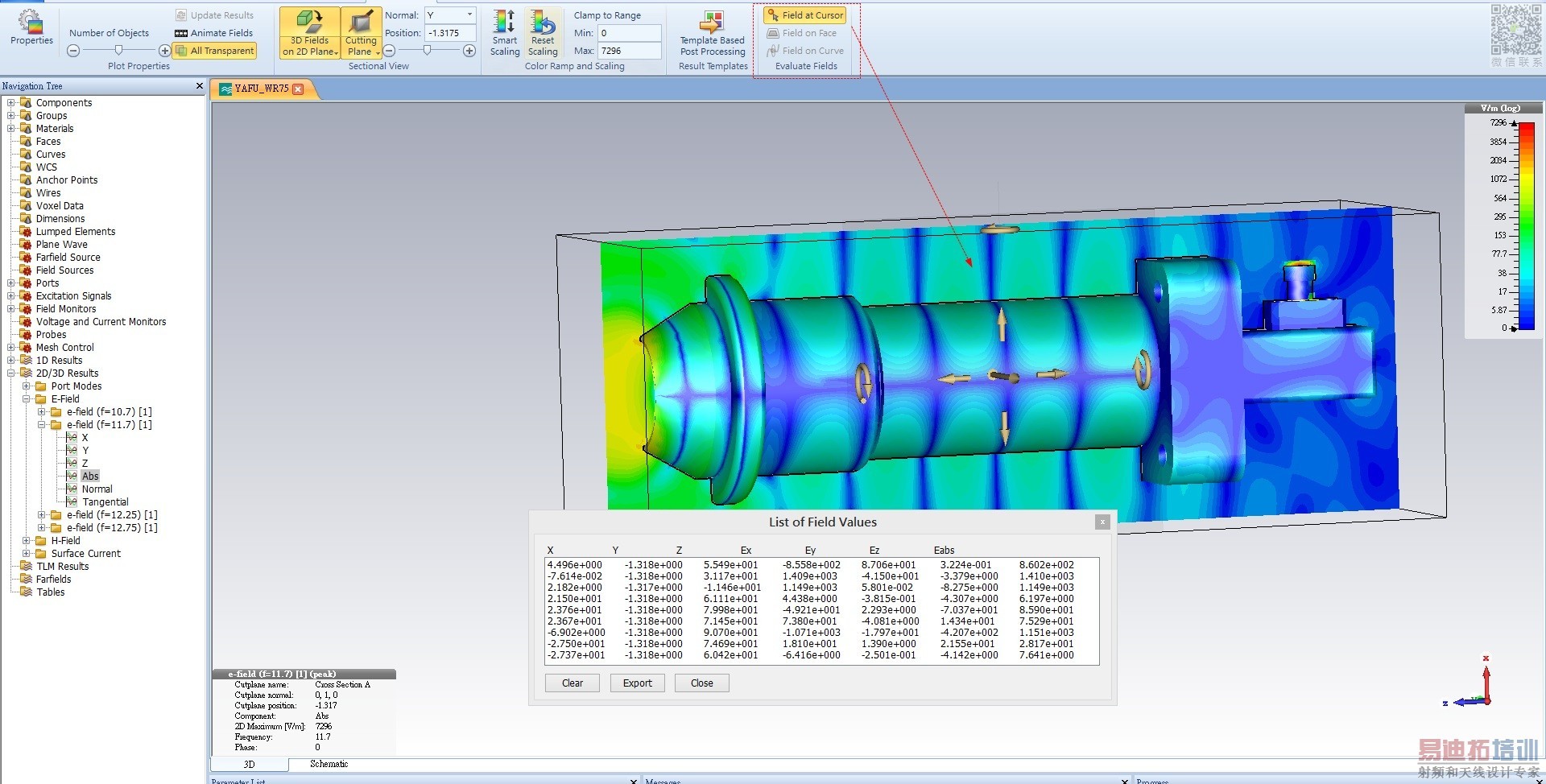Select Field on Curve tool

click(805, 51)
